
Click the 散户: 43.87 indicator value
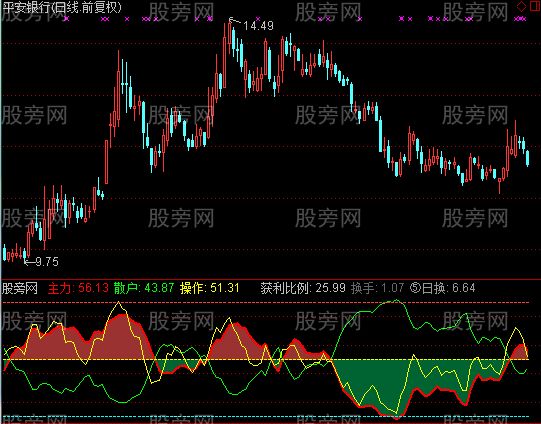[144, 288]
